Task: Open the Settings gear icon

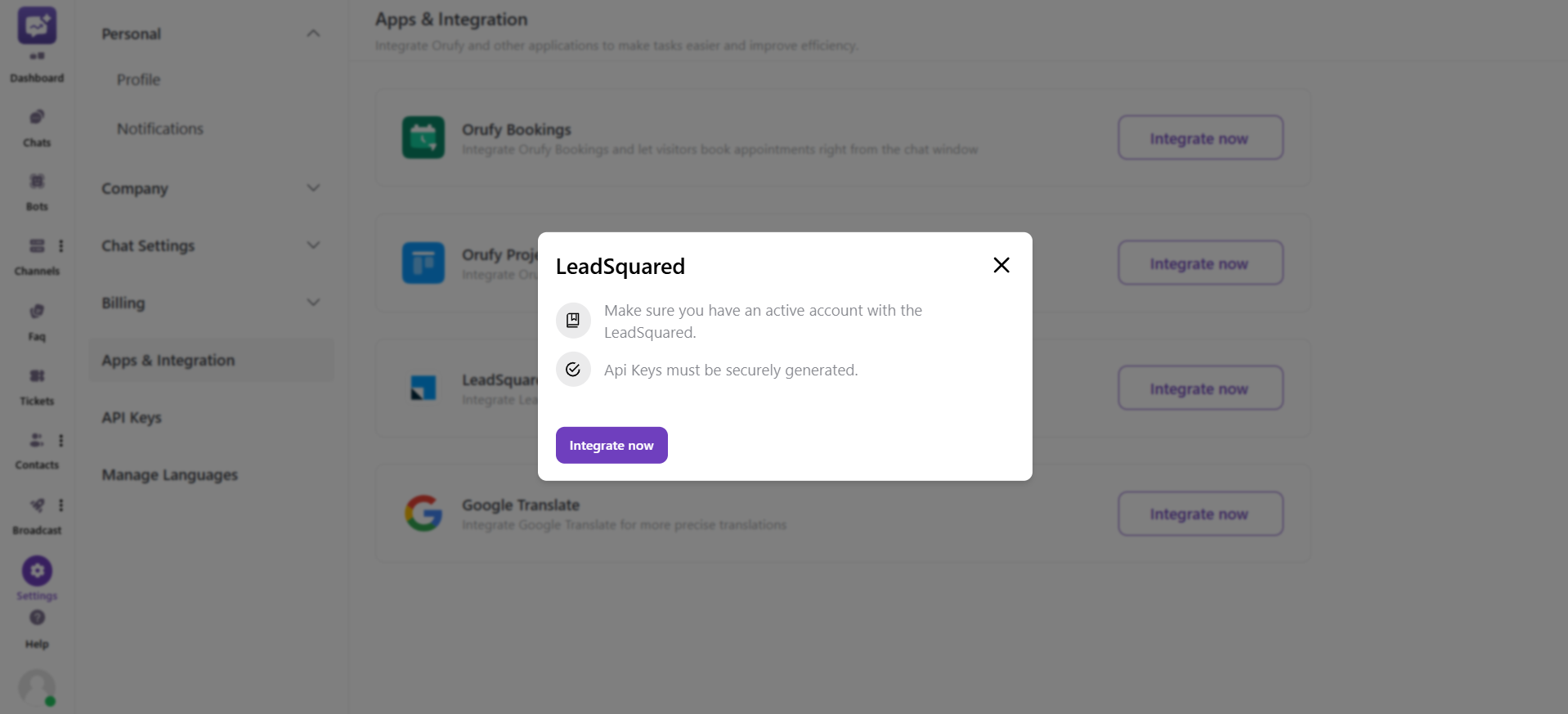Action: pos(37,571)
